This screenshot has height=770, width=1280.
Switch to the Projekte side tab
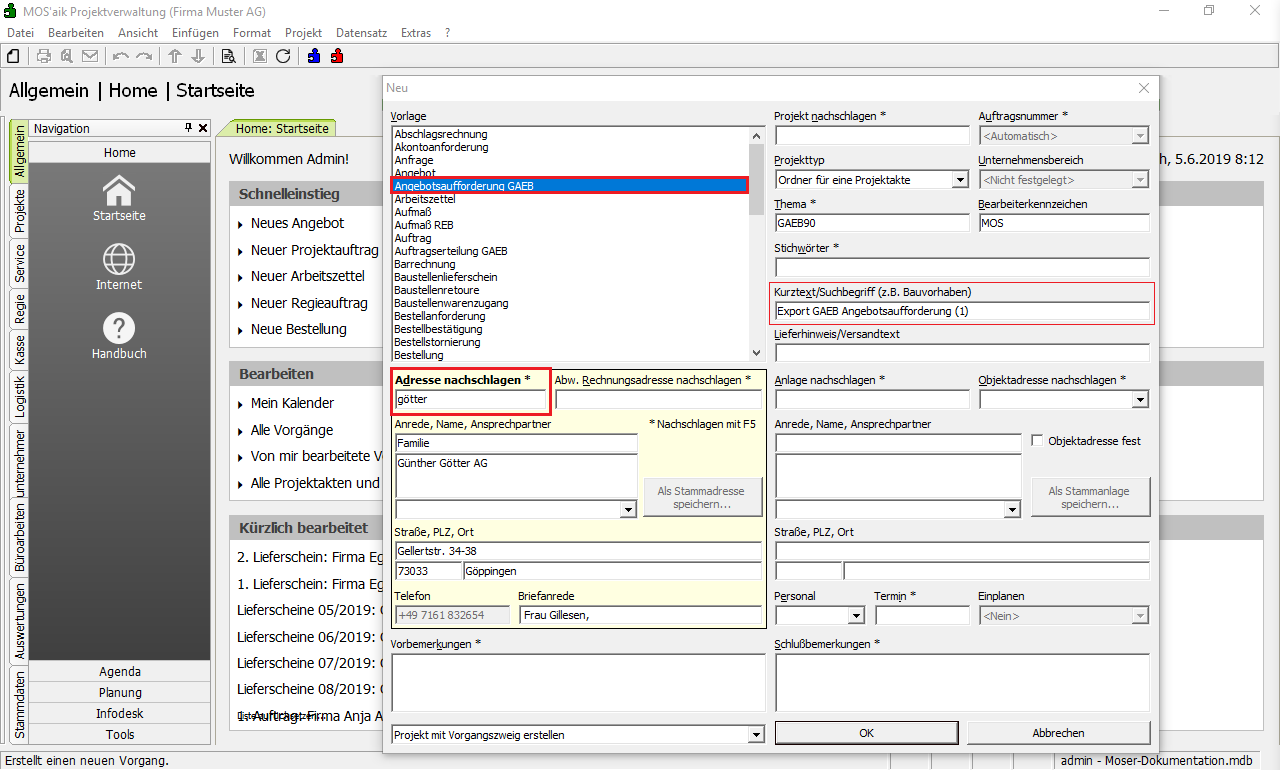pos(20,212)
